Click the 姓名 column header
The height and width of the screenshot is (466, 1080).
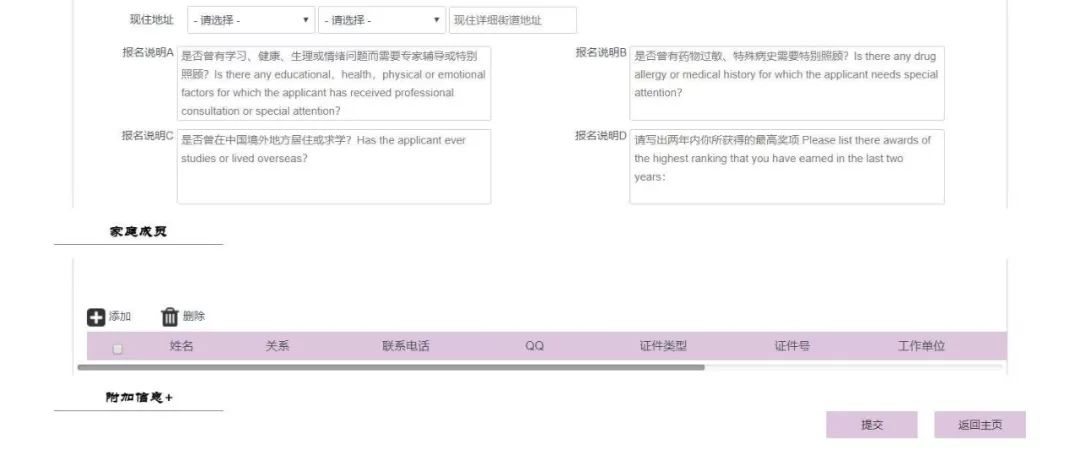coord(182,346)
